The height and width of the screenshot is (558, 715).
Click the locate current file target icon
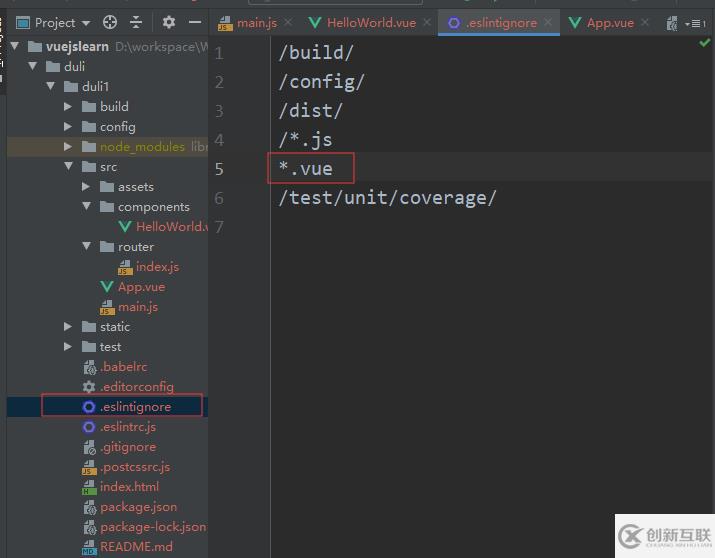click(x=110, y=22)
